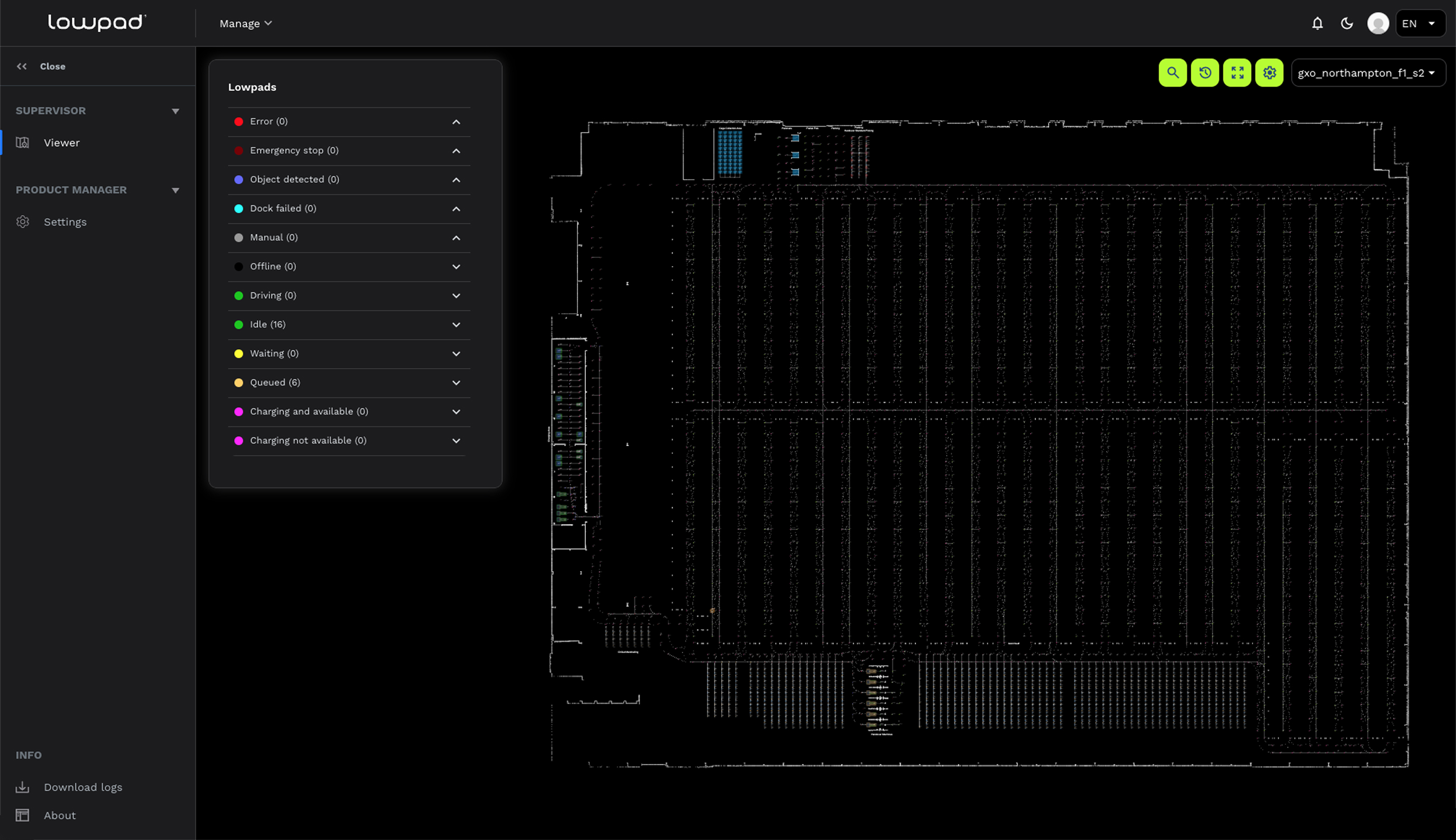The image size is (1456, 840).
Task: Open the history replay button
Action: [1205, 73]
